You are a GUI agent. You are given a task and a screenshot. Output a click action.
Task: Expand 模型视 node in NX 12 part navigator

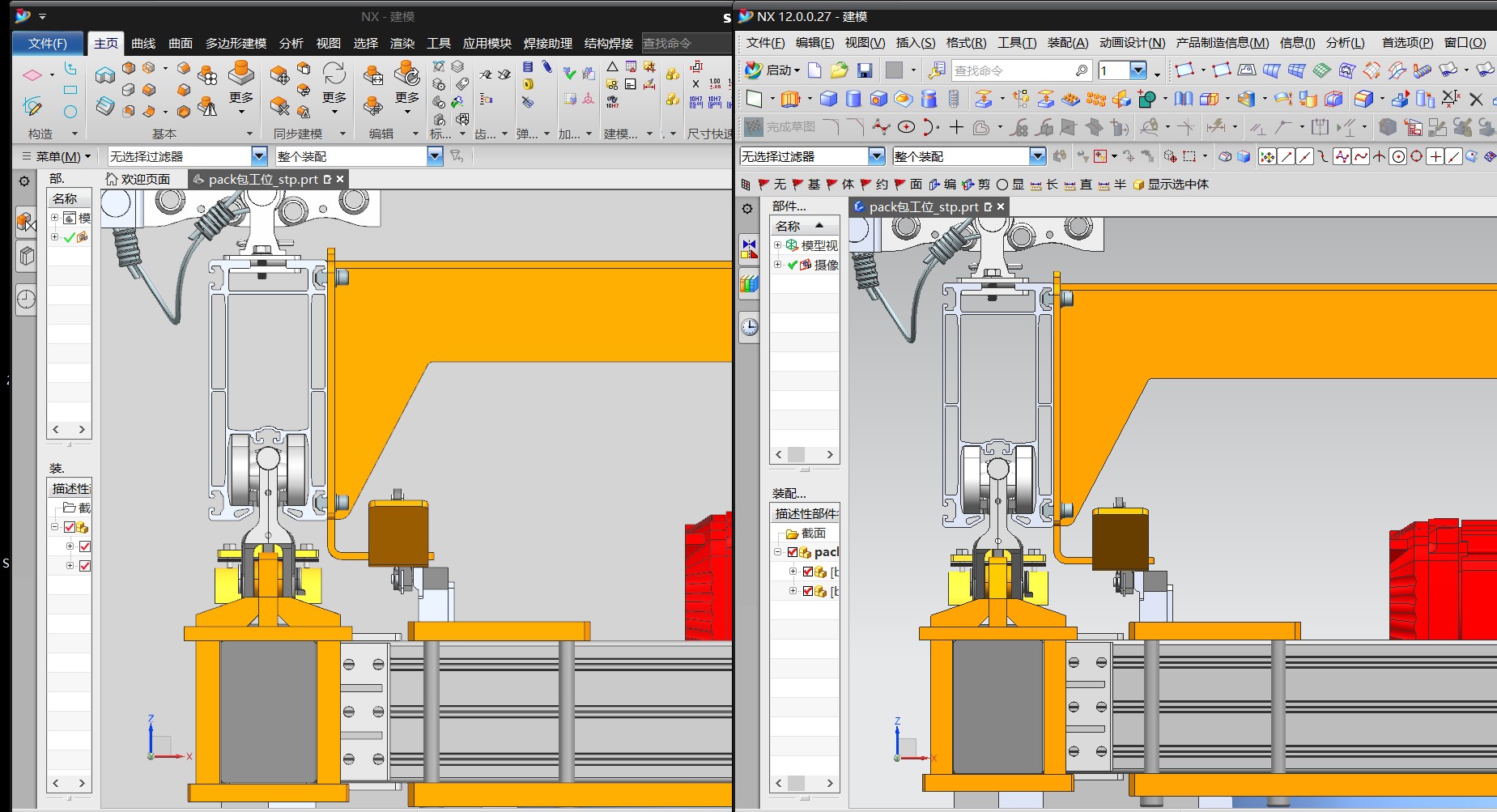point(777,244)
